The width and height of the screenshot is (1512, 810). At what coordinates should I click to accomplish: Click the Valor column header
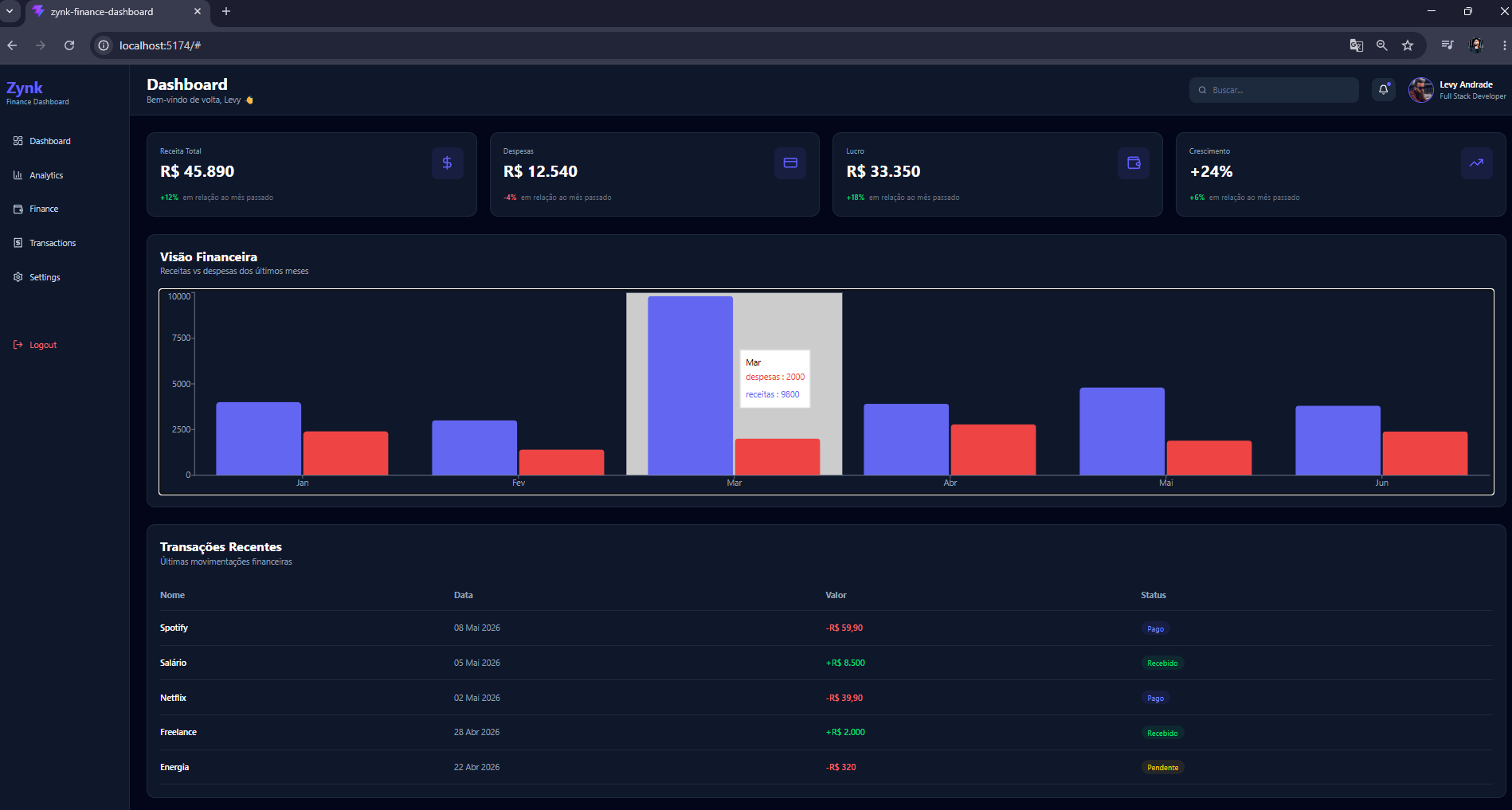(836, 595)
